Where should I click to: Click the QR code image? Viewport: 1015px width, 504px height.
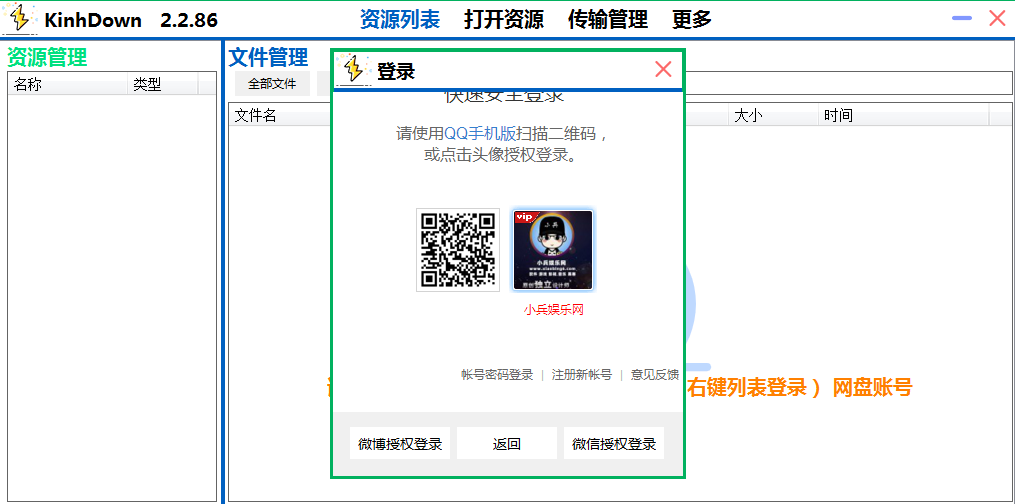[x=458, y=250]
